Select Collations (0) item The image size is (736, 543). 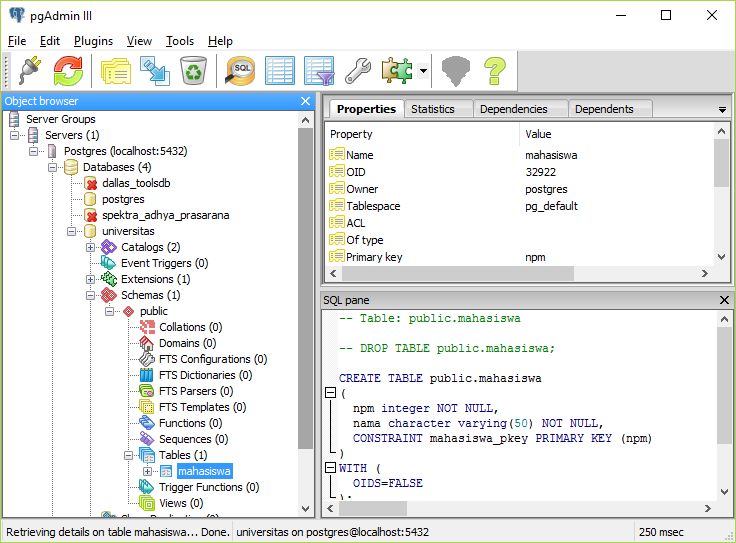(x=191, y=327)
